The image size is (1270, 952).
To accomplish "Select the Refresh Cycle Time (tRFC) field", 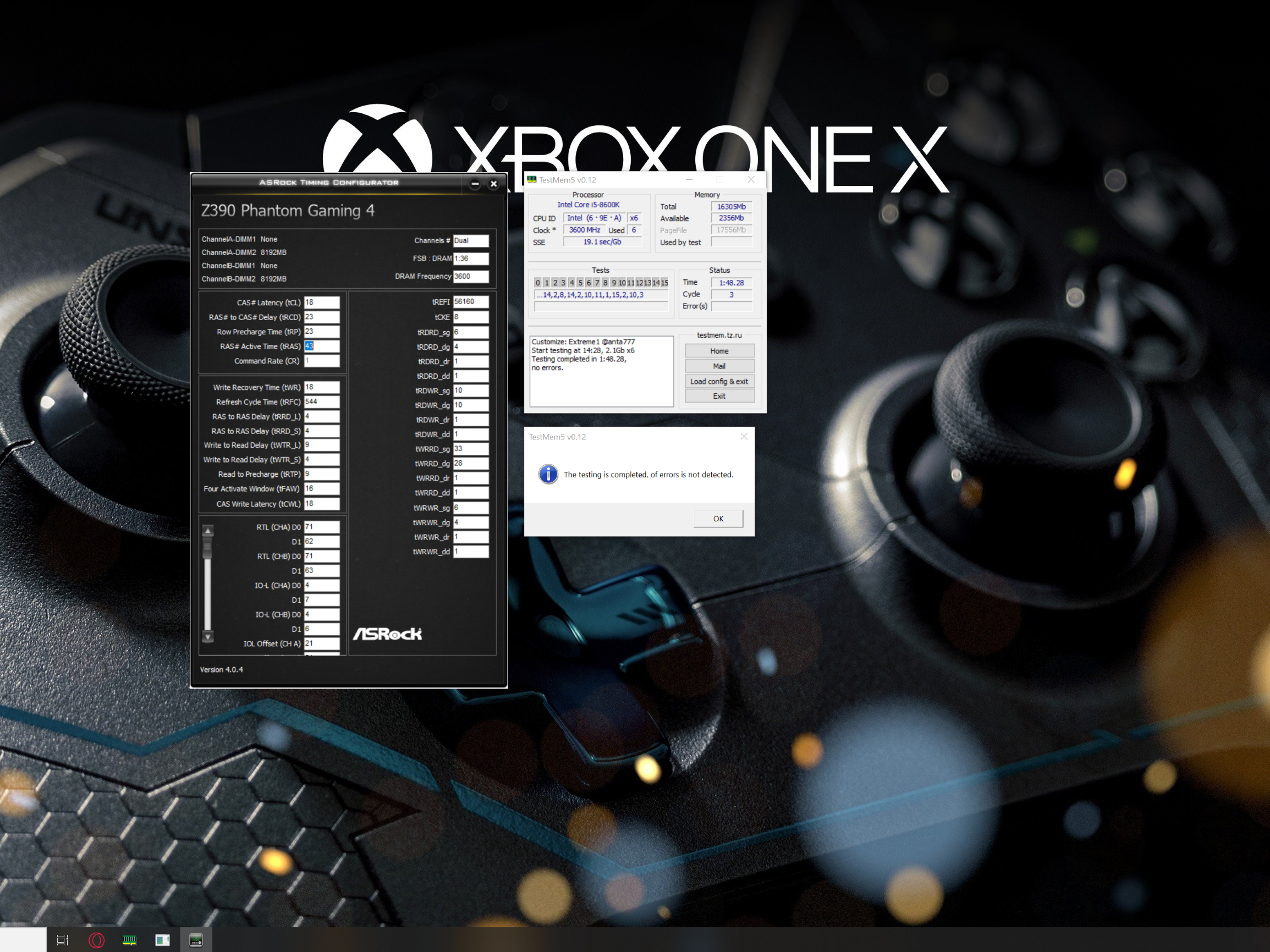I will coord(322,401).
